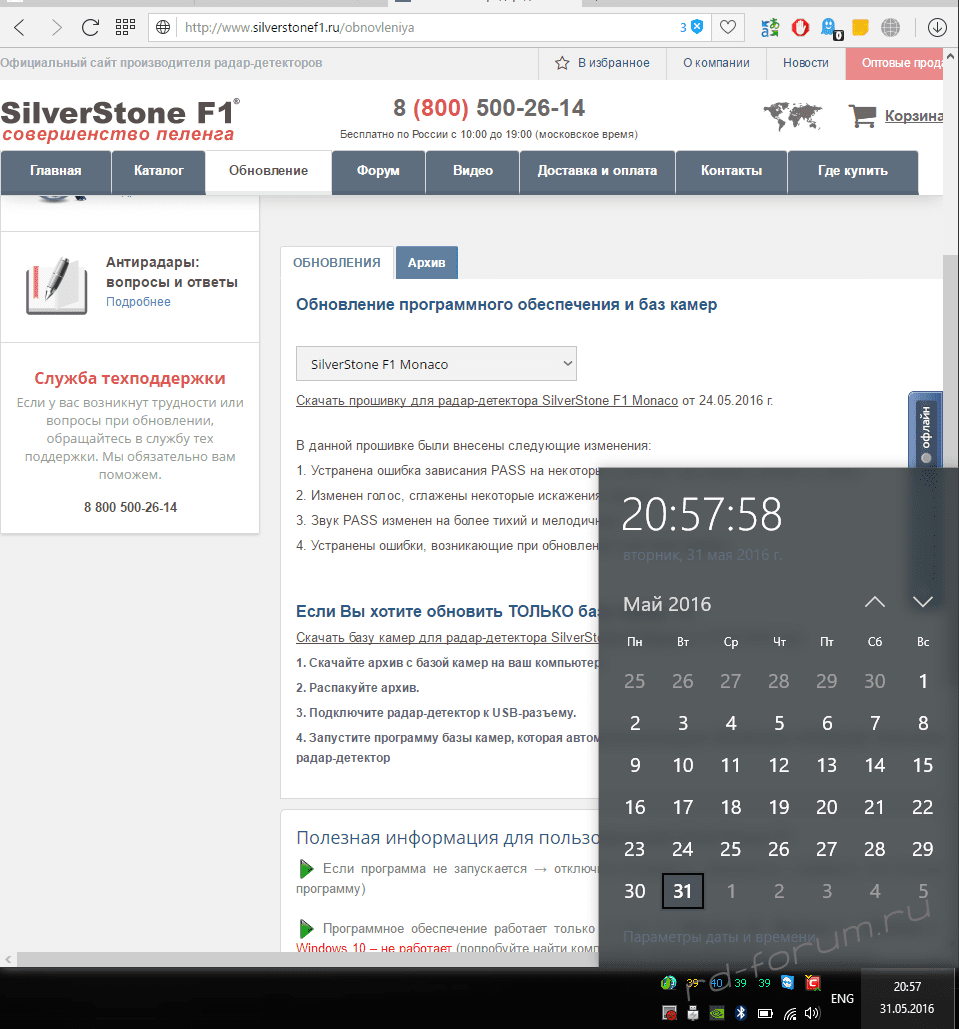Open the SilverStone F1 Monaco model dropdown

click(x=436, y=364)
